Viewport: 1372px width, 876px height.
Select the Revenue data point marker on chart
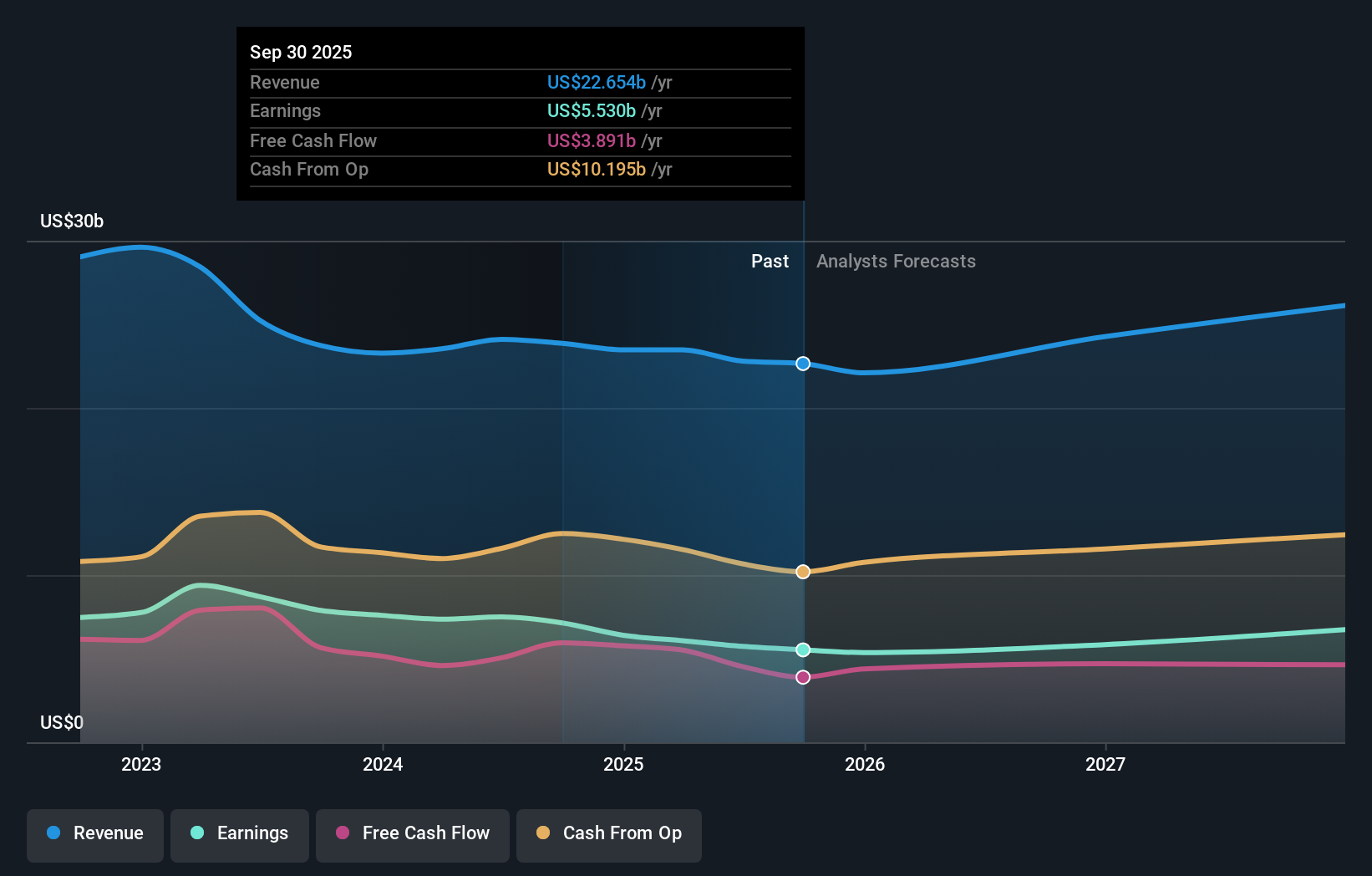(802, 363)
